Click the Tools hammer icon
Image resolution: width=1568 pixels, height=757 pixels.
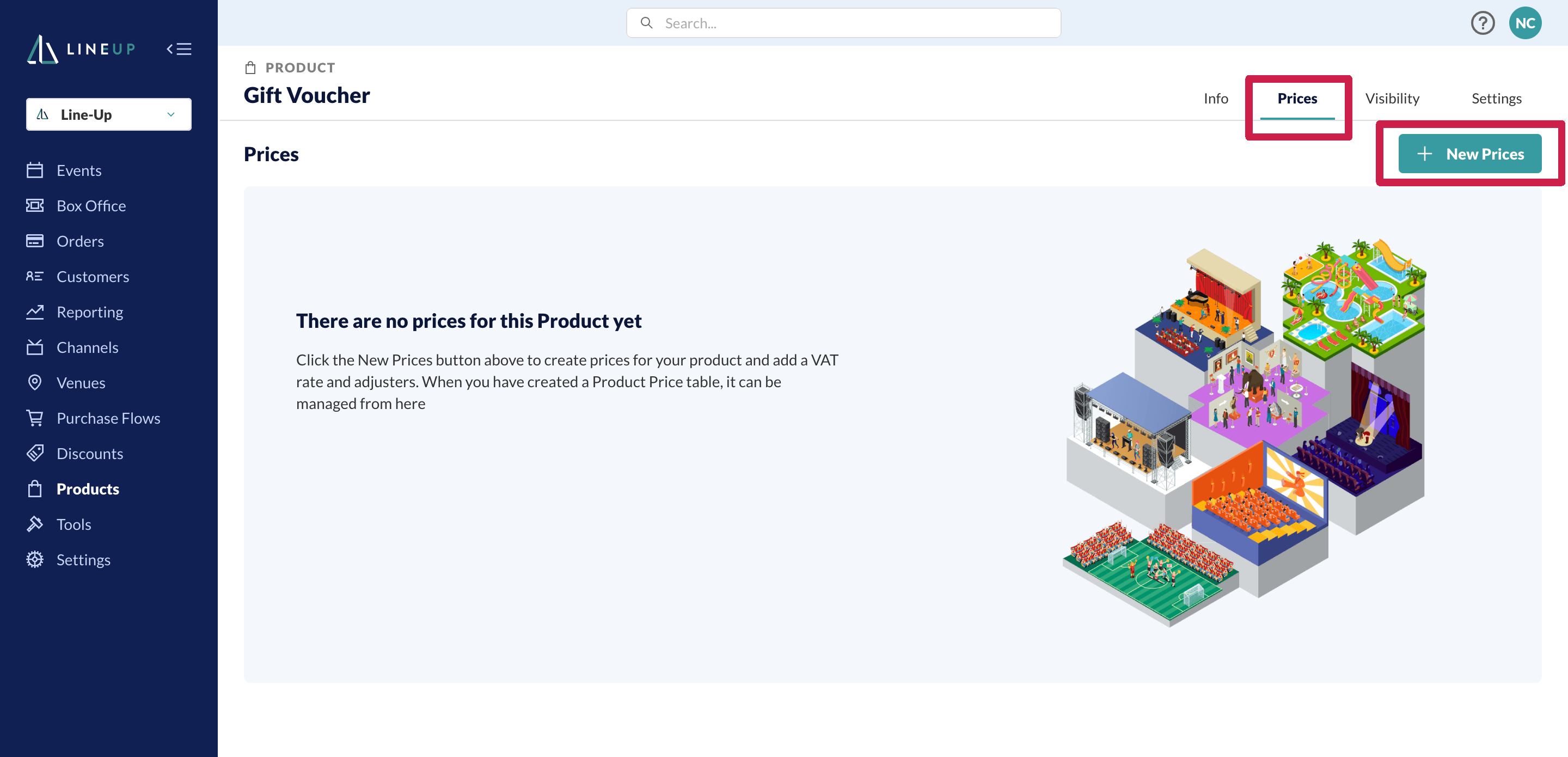click(x=35, y=524)
